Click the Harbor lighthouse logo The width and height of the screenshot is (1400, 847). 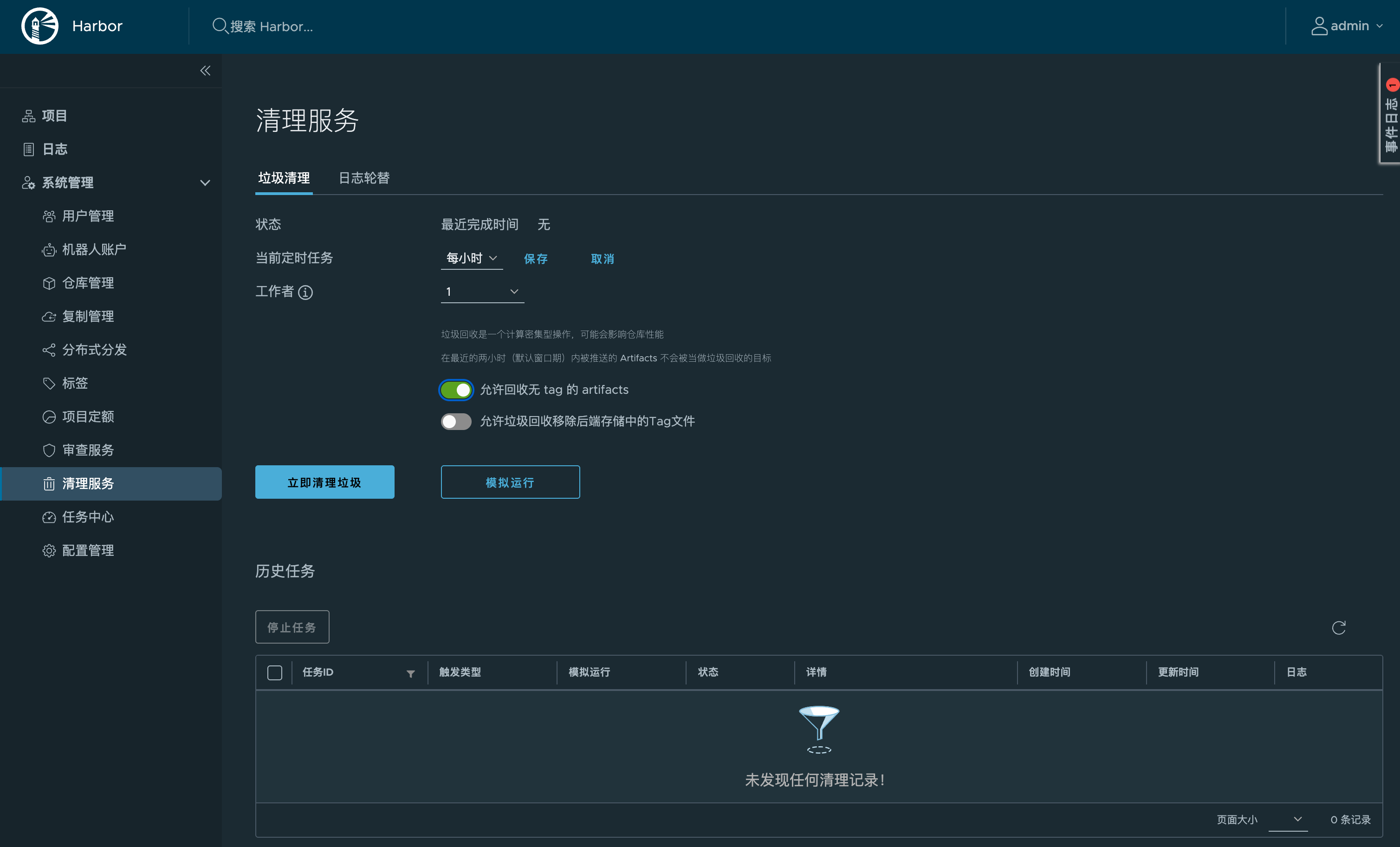point(40,26)
